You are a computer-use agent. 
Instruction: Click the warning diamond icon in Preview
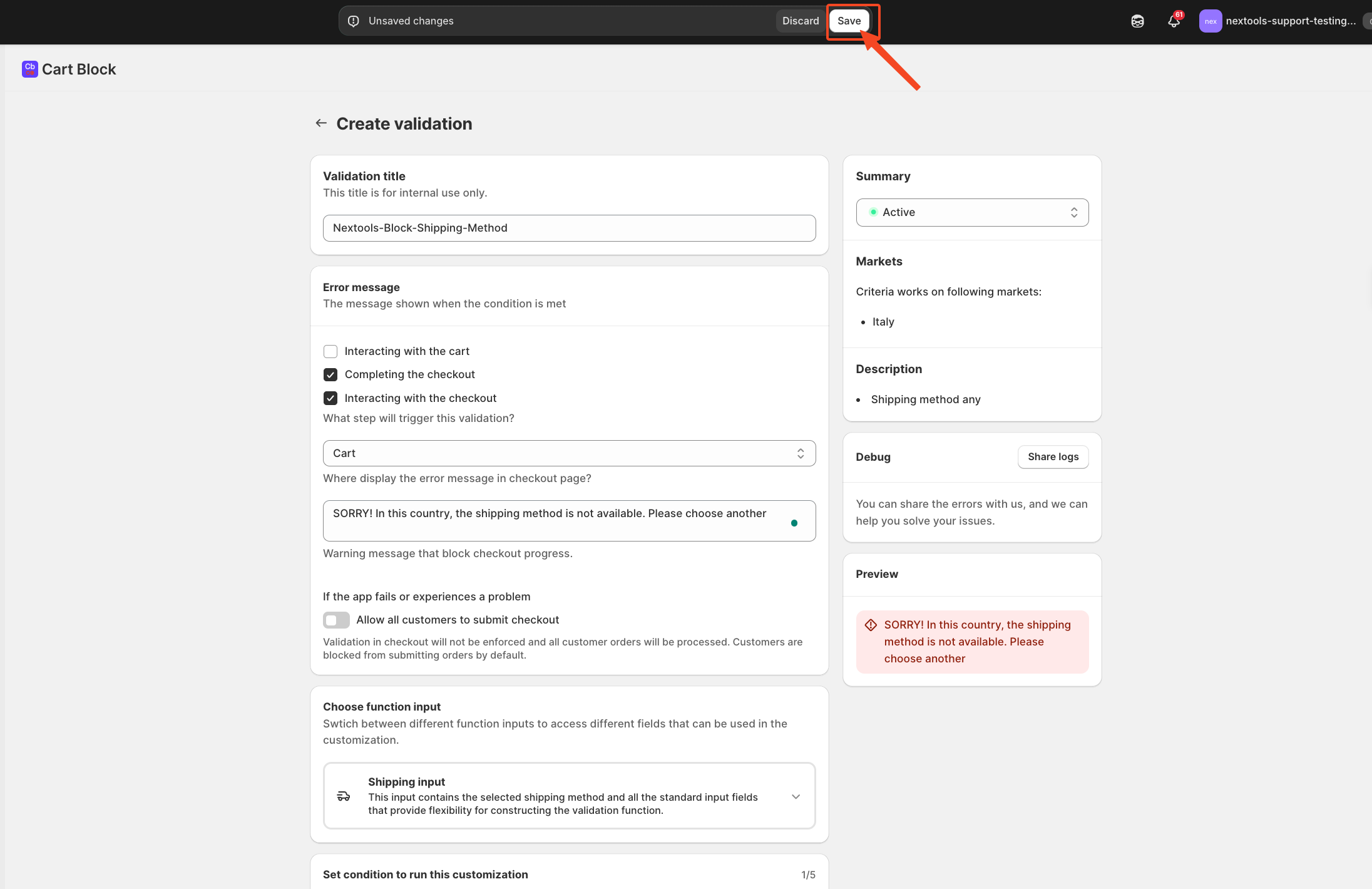pos(871,625)
